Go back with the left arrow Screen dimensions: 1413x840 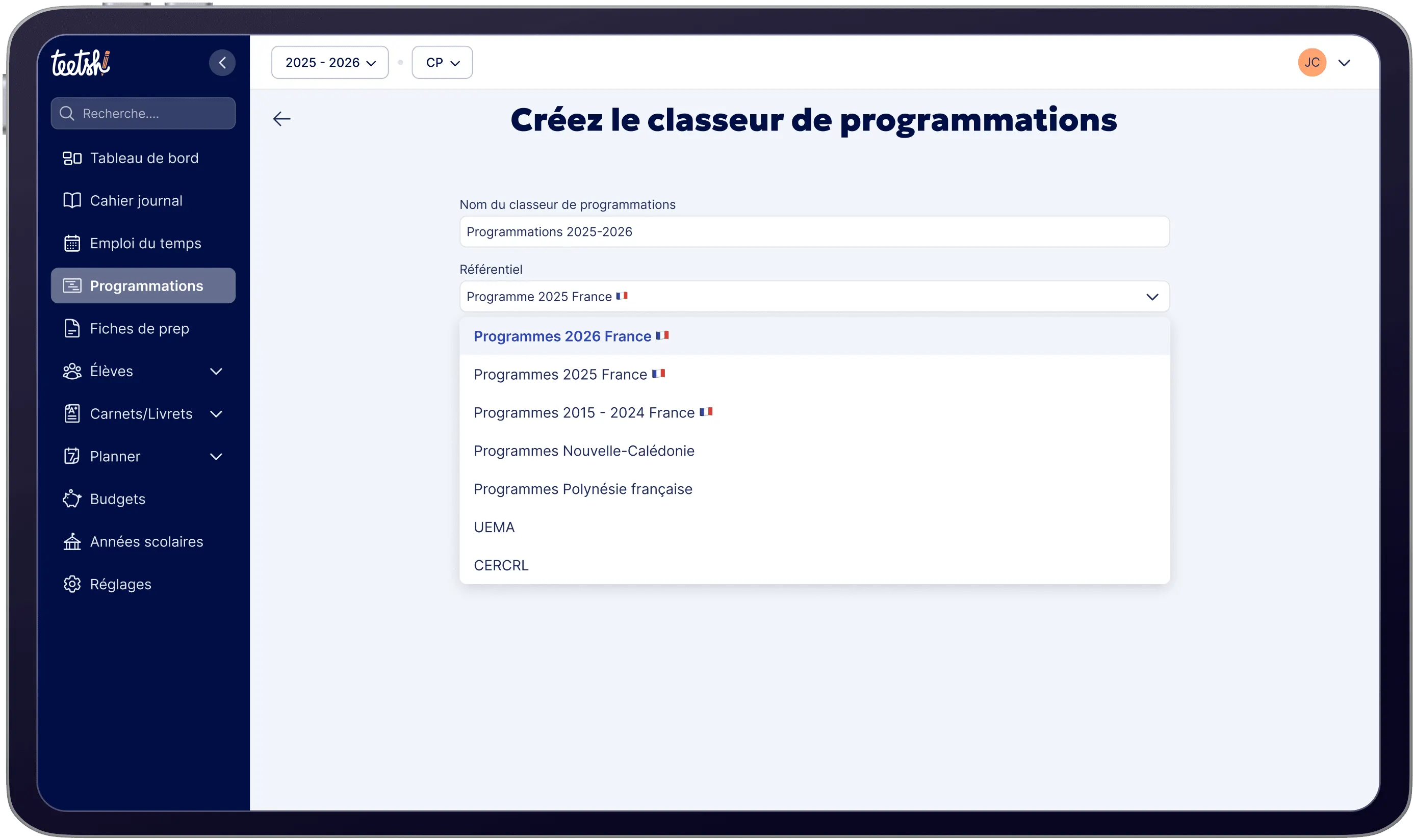[281, 119]
